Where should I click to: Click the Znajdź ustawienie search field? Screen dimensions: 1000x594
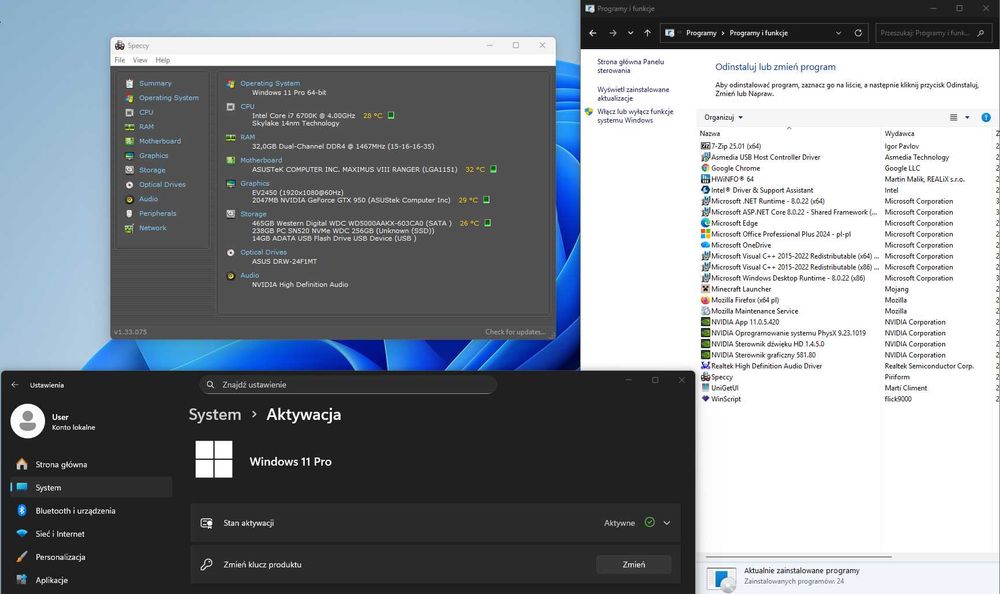[x=348, y=385]
